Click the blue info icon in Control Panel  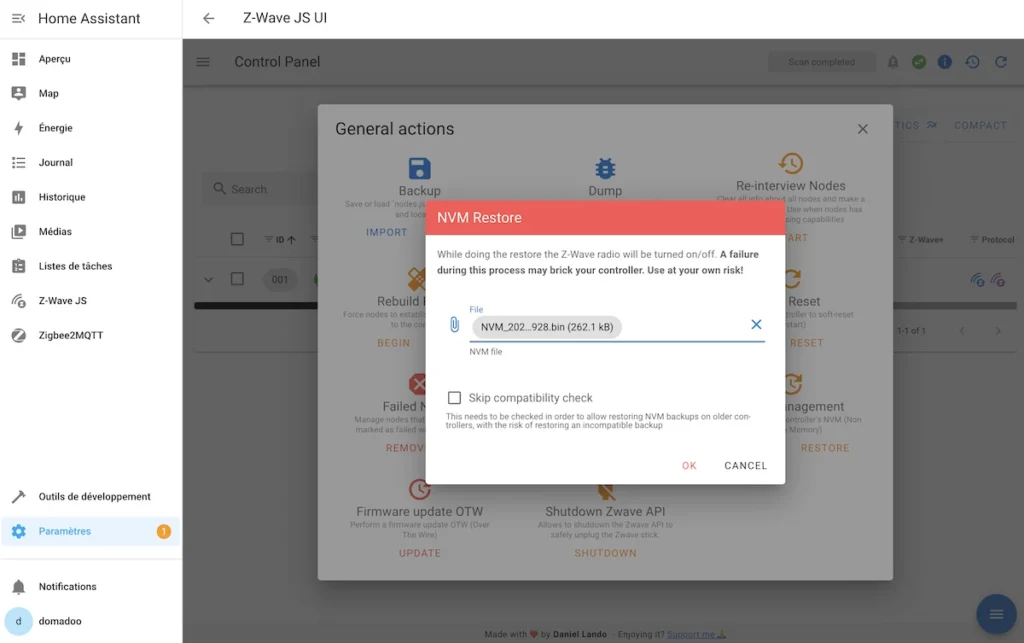pyautogui.click(x=945, y=62)
